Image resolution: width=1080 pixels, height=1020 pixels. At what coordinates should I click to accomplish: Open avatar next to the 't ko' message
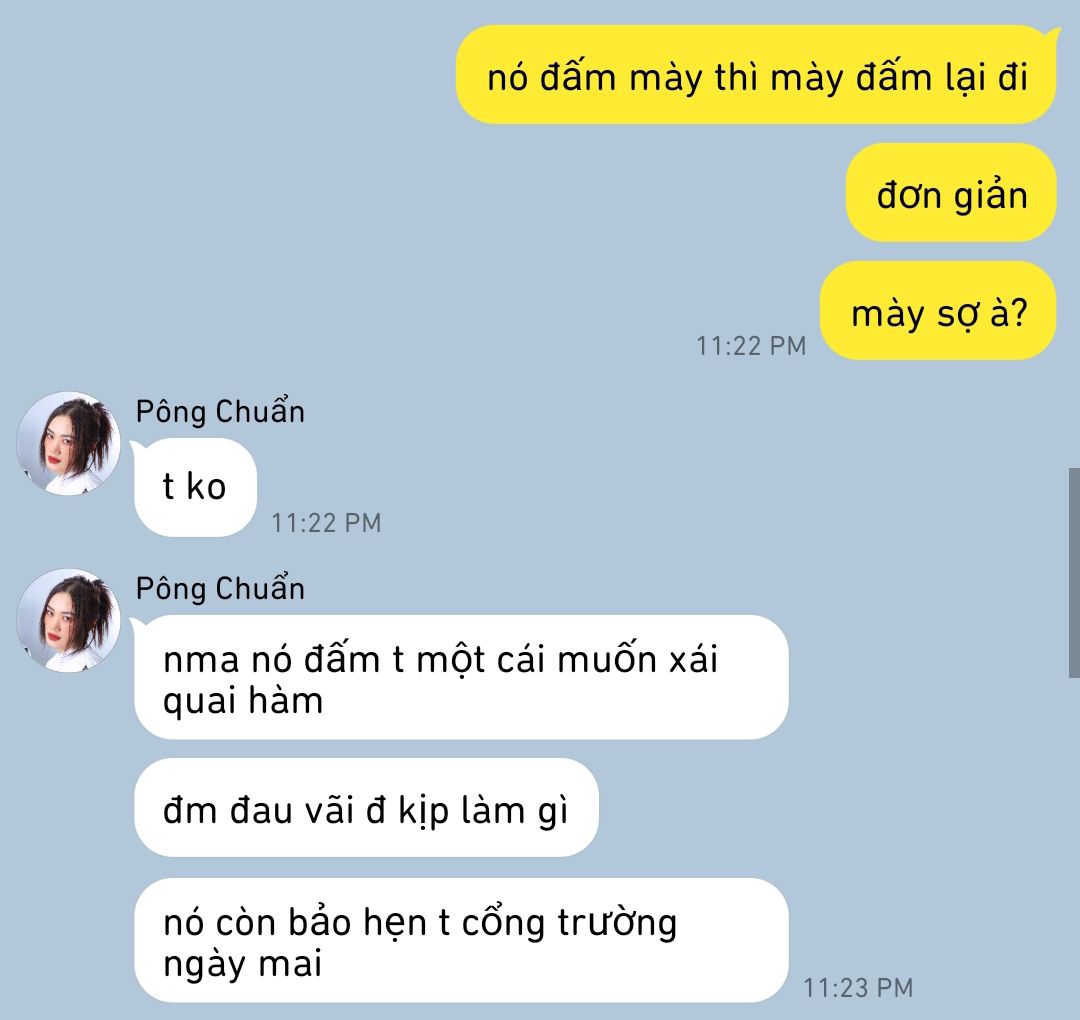[68, 443]
